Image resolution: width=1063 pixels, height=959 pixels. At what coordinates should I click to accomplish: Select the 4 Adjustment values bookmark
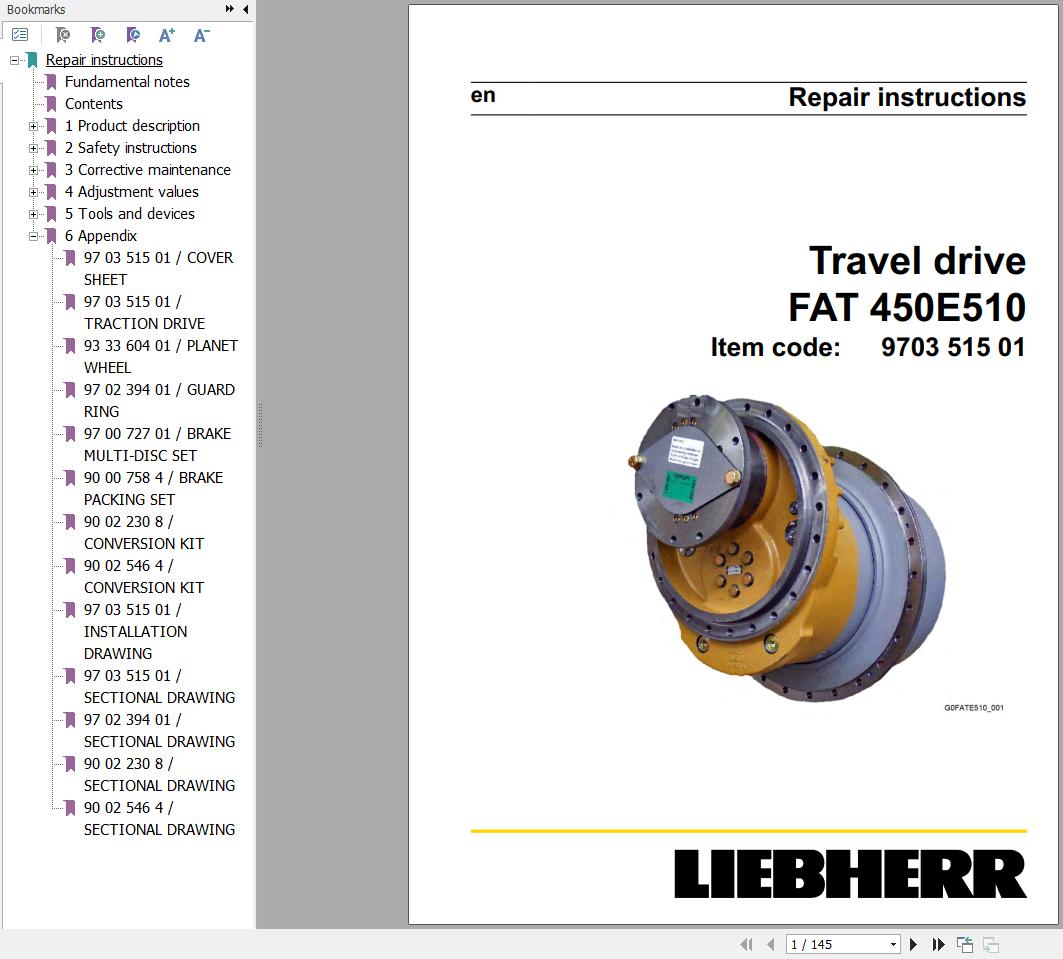[132, 192]
